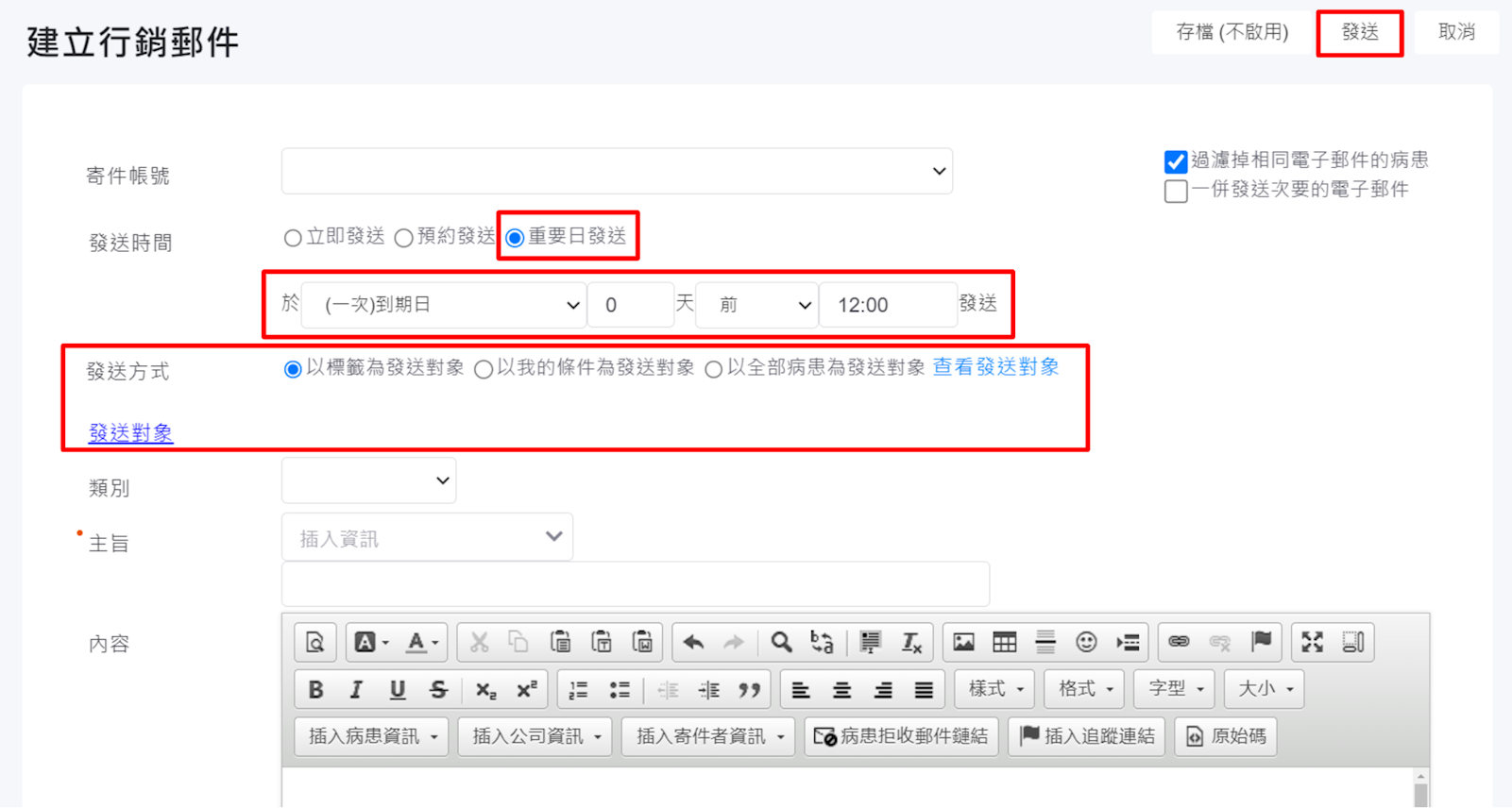The width and height of the screenshot is (1512, 808).
Task: Click Paste from Word icon
Action: (642, 643)
